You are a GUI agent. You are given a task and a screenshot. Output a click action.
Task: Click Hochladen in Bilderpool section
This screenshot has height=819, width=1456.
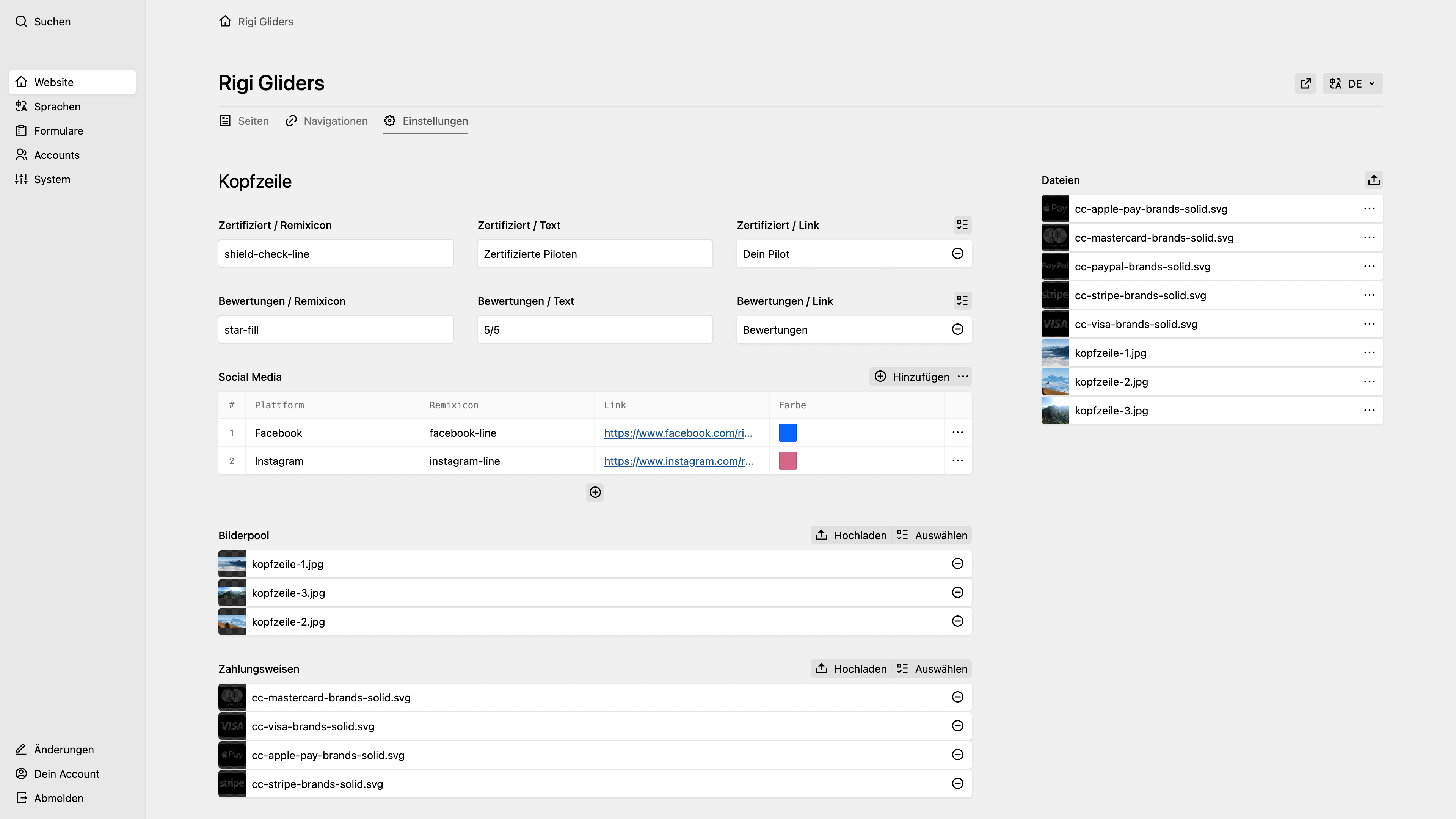850,535
